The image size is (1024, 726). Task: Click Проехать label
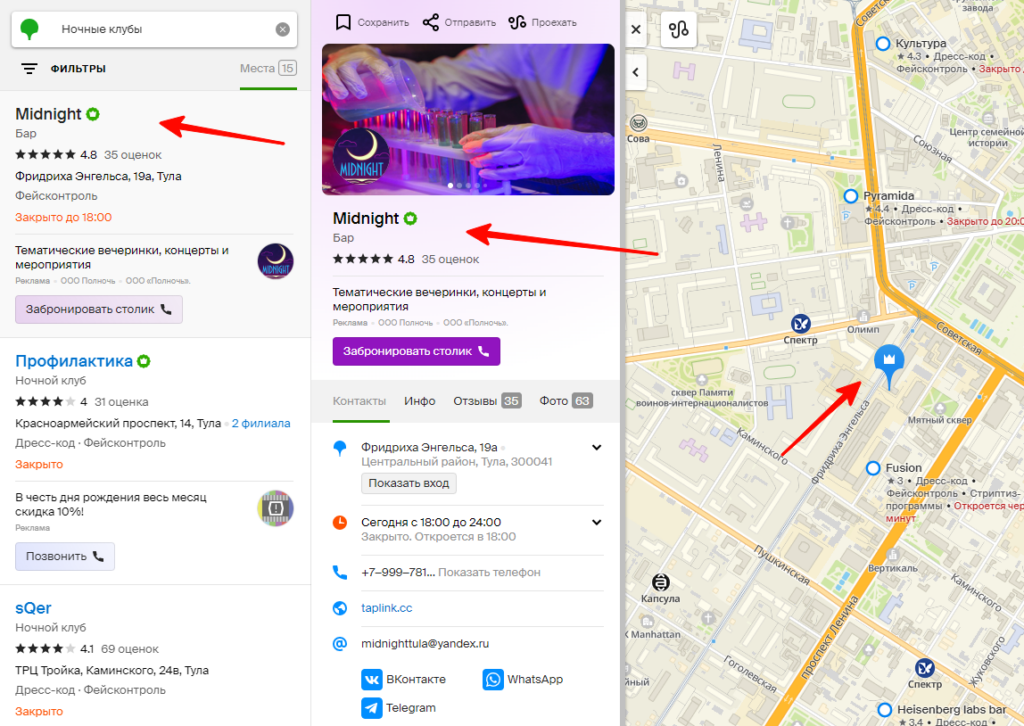coord(554,22)
